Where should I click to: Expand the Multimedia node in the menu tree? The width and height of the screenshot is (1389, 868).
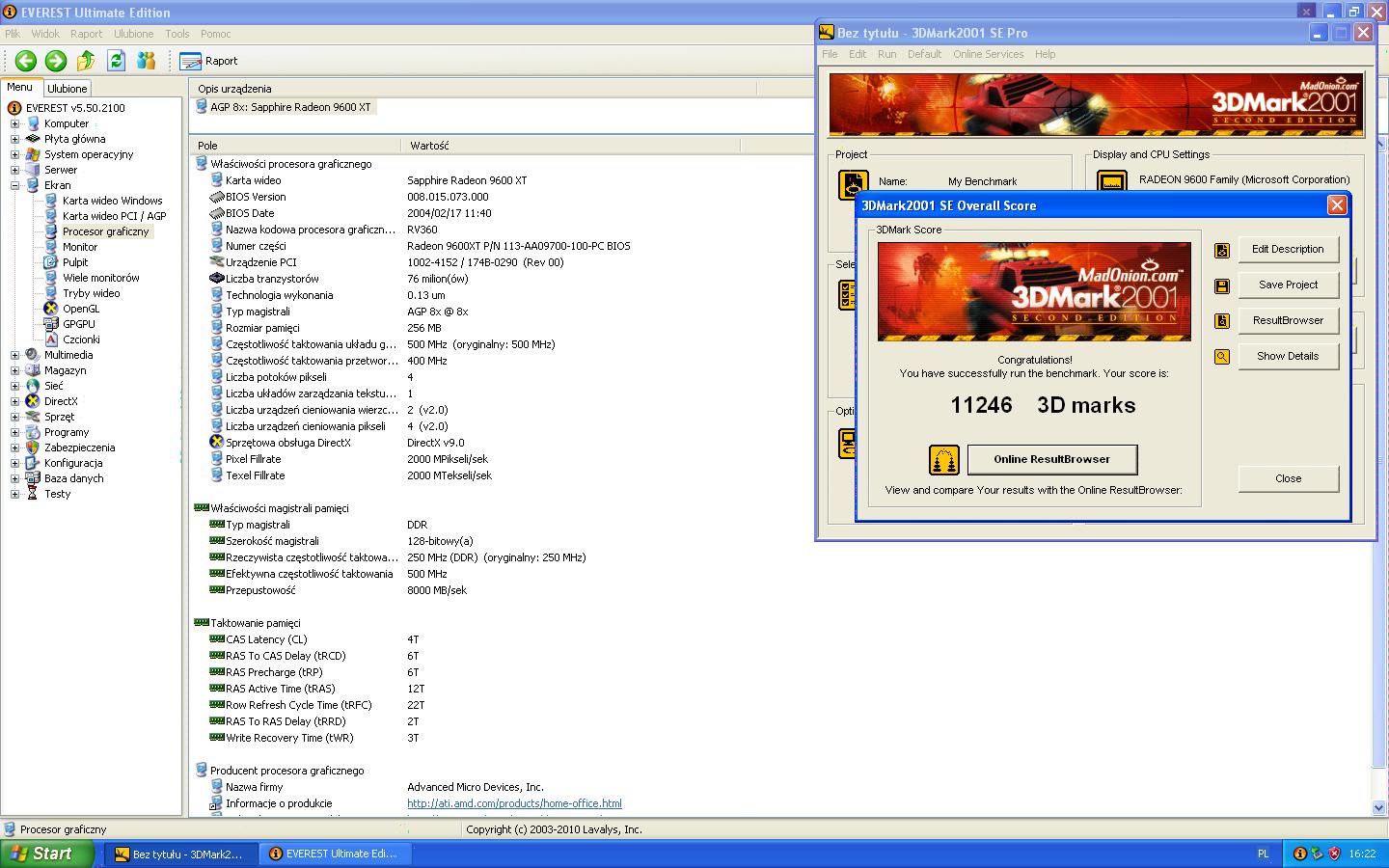[x=14, y=355]
